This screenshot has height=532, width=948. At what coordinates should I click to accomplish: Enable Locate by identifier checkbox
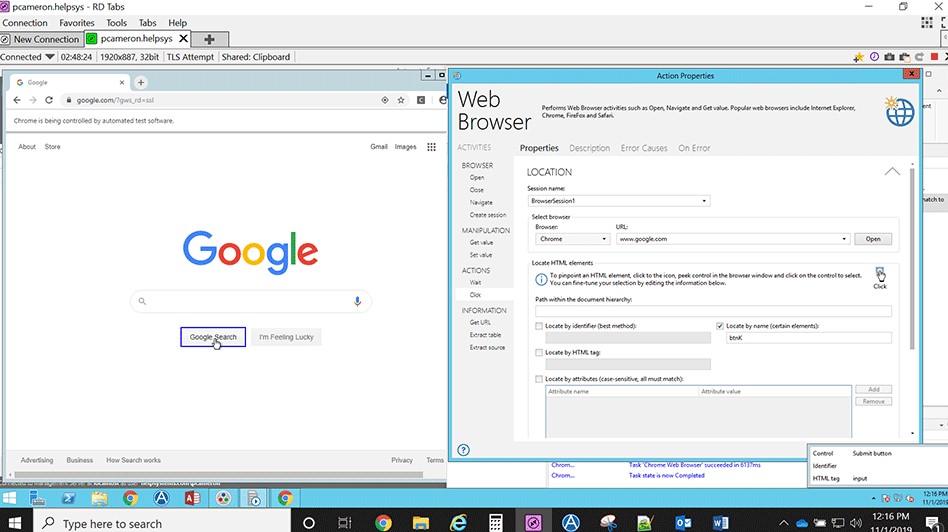point(539,326)
